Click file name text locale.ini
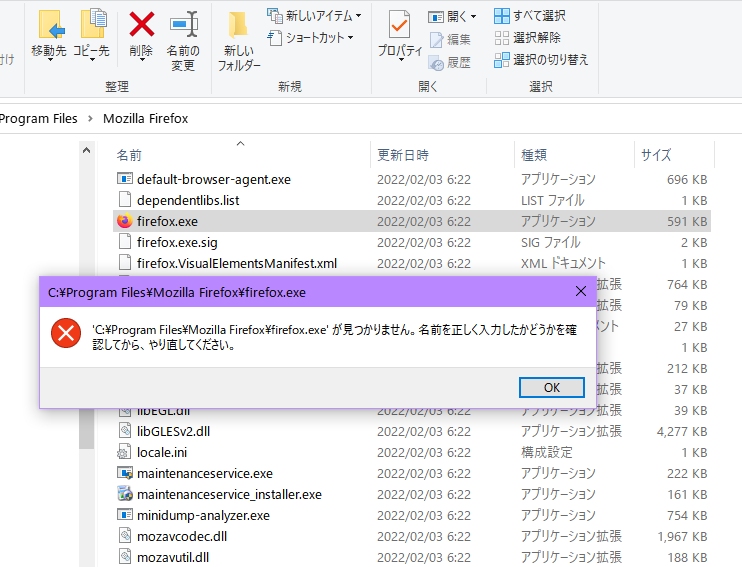 (x=162, y=452)
